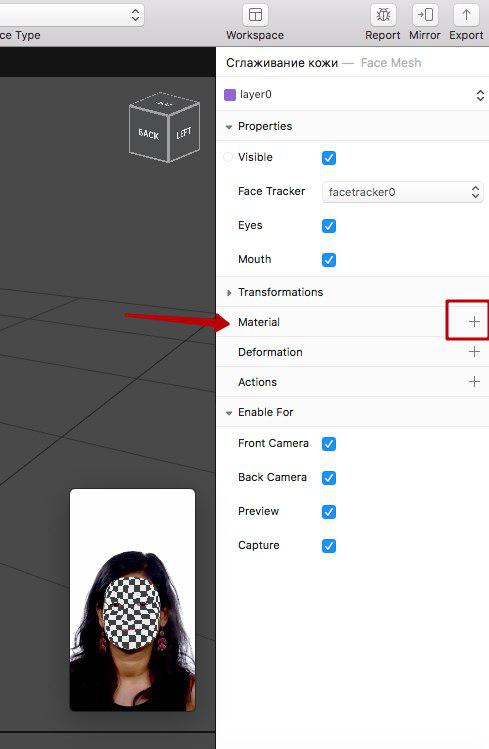Image resolution: width=489 pixels, height=749 pixels.
Task: Toggle the Eyes checkbox
Action: 329,225
